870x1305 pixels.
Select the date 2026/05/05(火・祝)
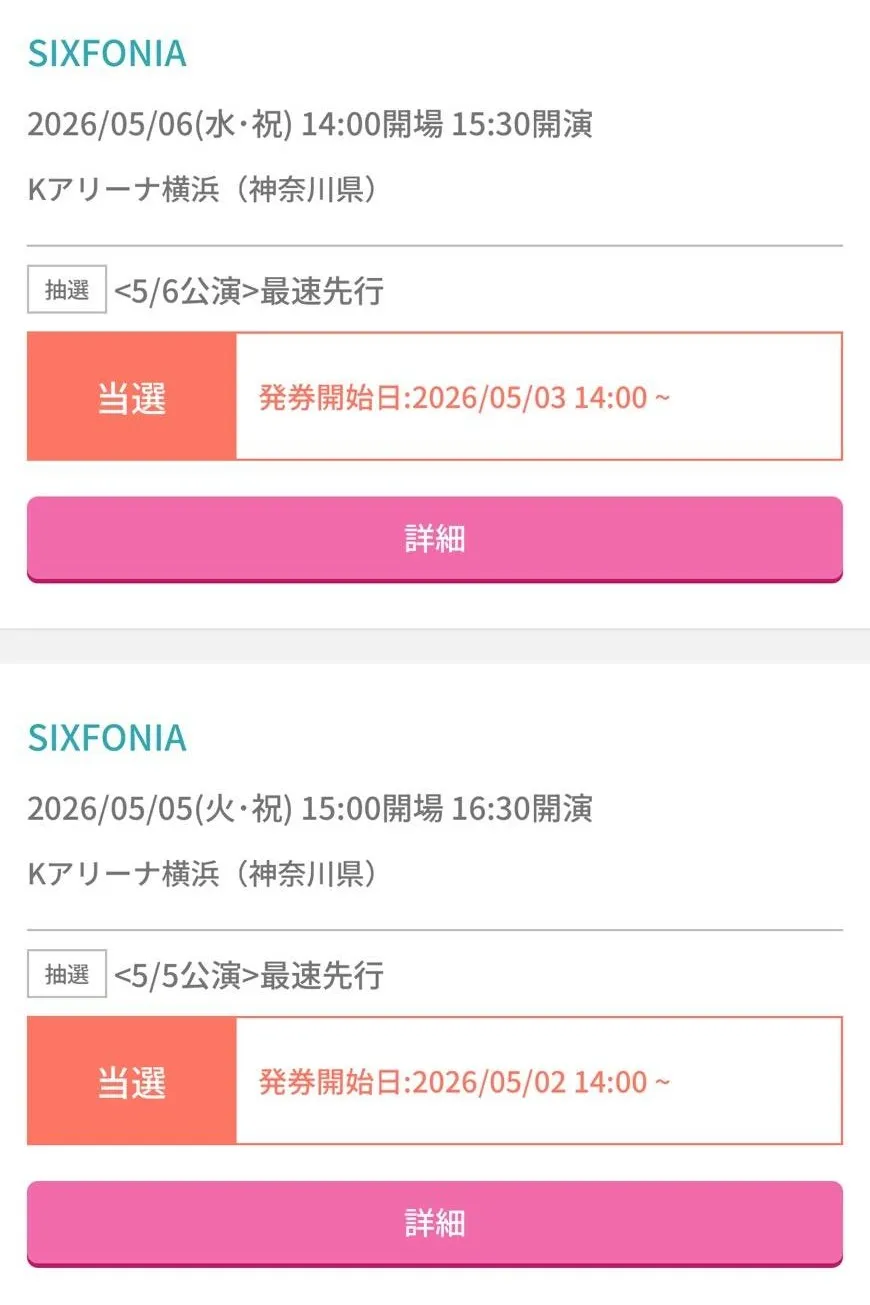click(x=160, y=808)
